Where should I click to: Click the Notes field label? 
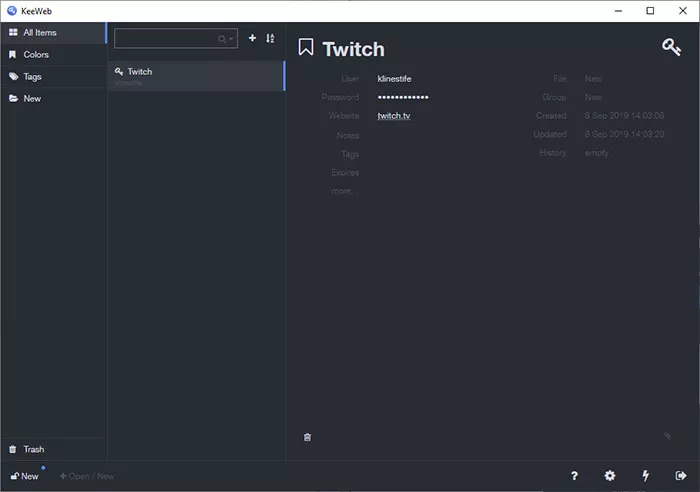(348, 135)
